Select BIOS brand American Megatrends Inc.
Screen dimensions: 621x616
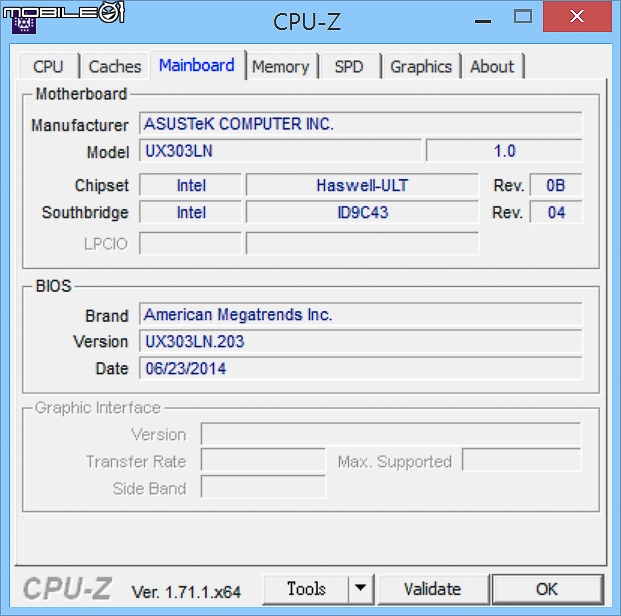coord(361,315)
